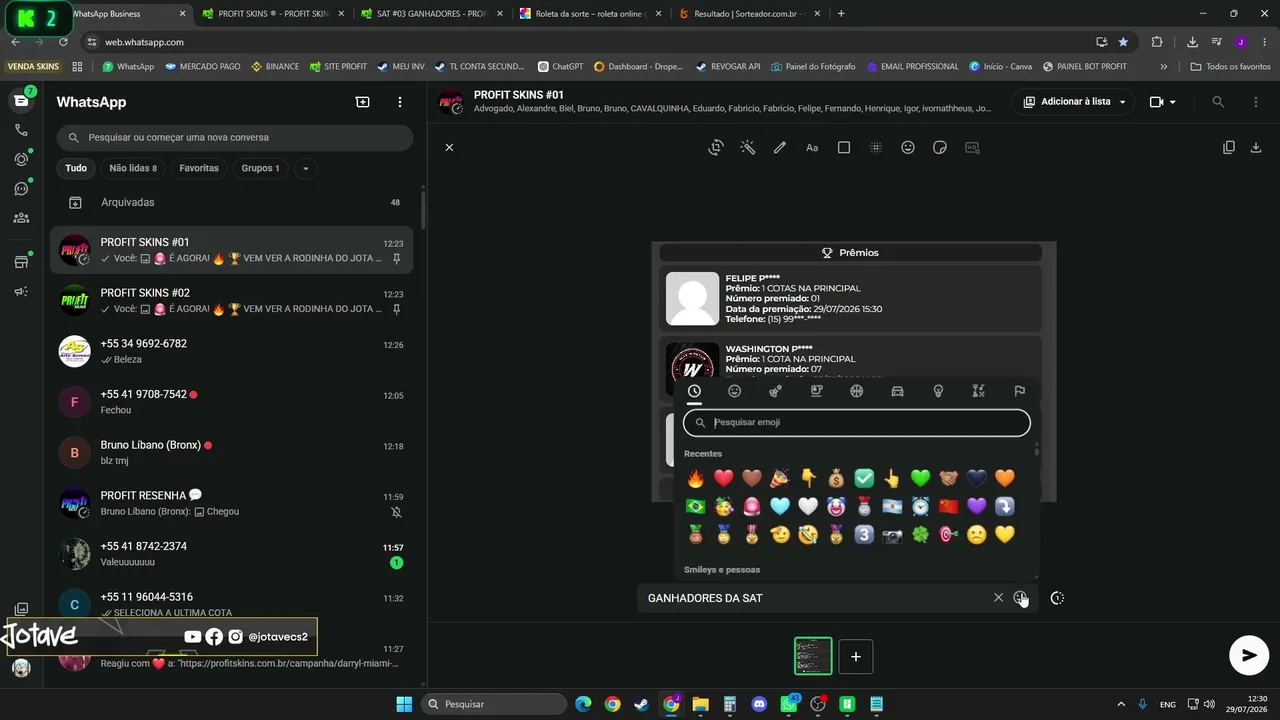Open the Bruno Líbano (Bronx) chat
The width and height of the screenshot is (1280, 720).
[x=232, y=453]
